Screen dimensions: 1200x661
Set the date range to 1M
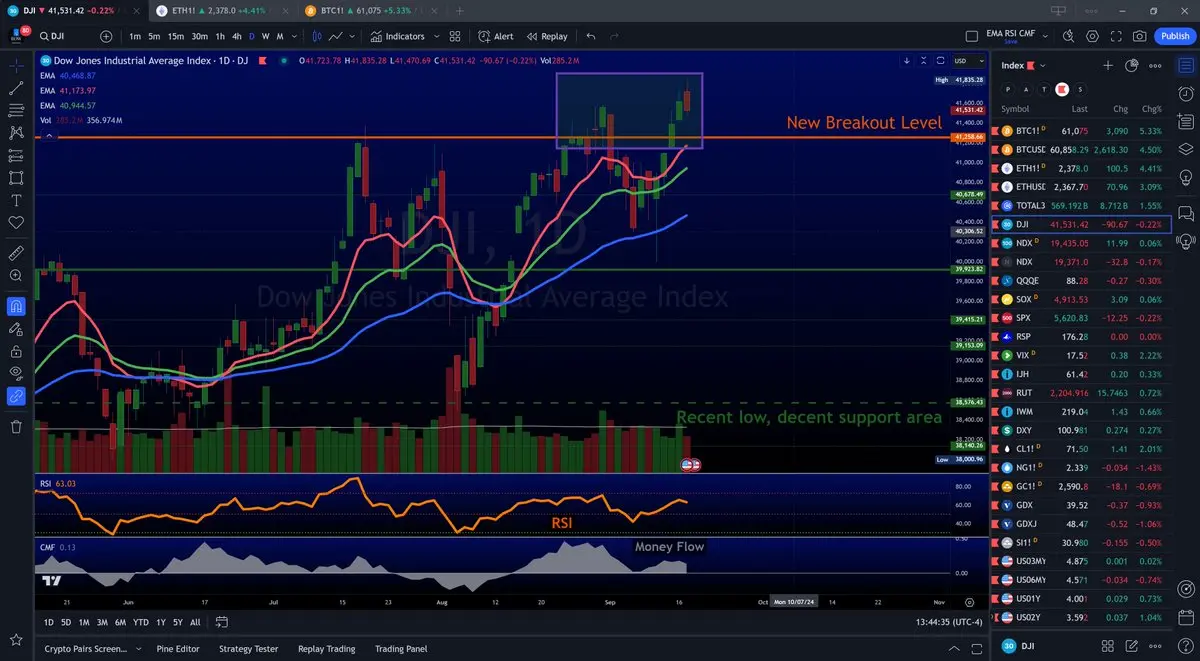[84, 622]
